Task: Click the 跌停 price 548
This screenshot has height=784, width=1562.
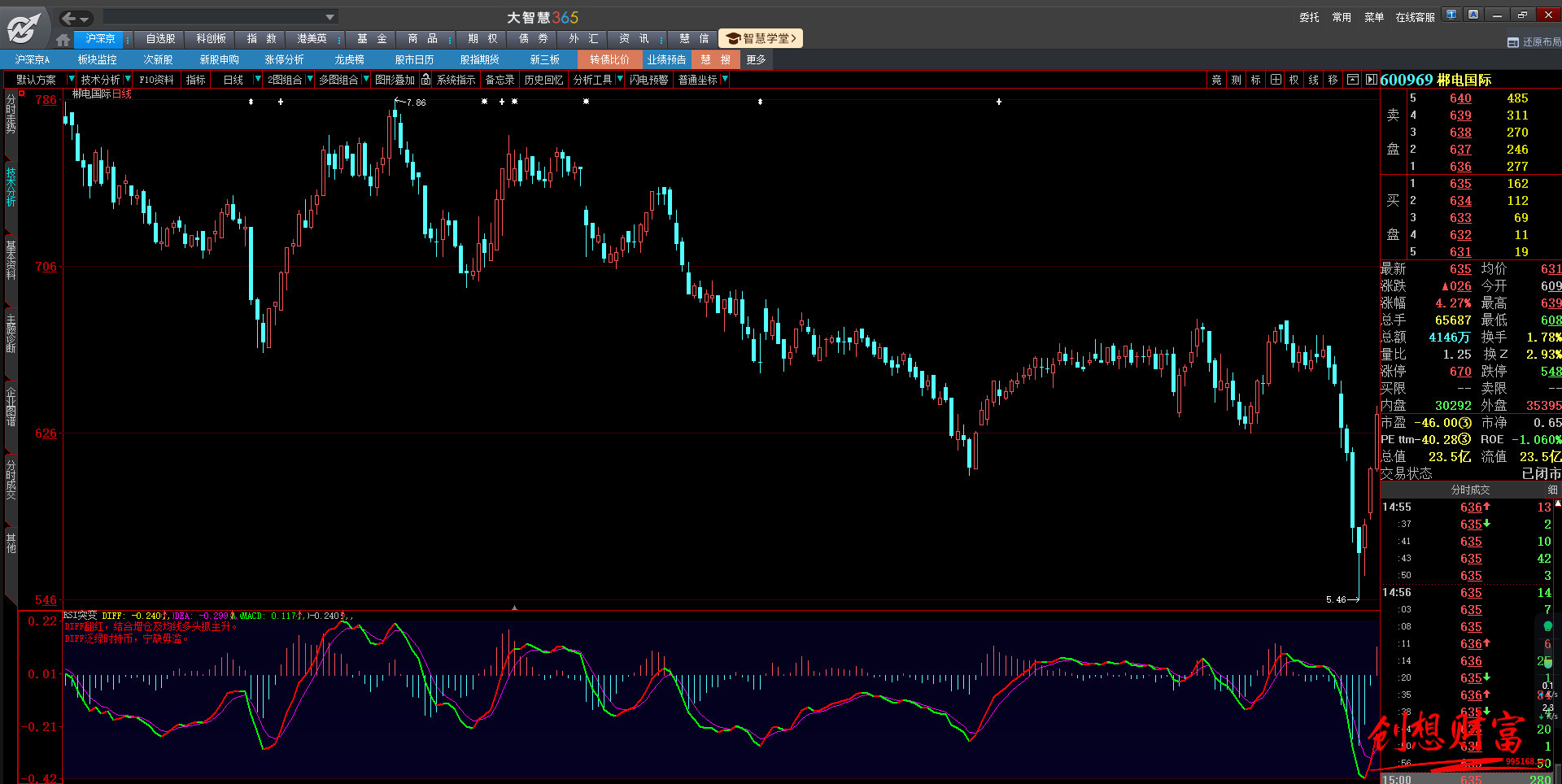Action: tap(1551, 372)
